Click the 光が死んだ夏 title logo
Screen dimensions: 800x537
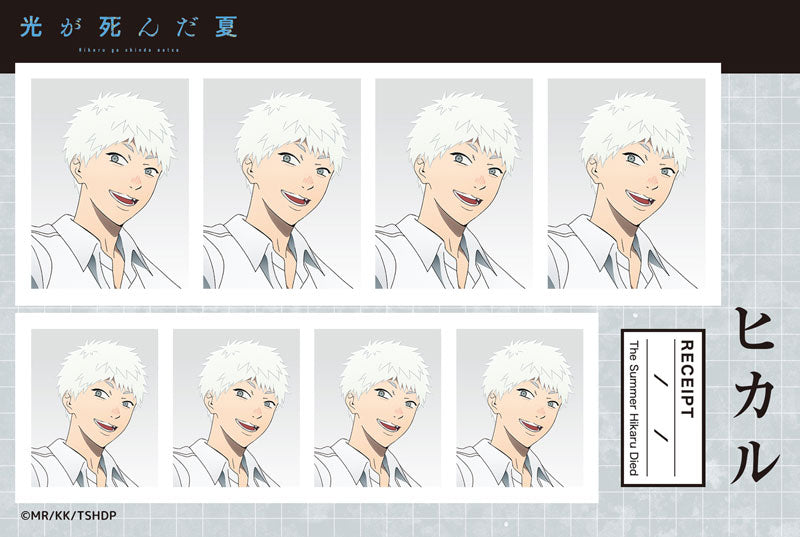(x=129, y=27)
